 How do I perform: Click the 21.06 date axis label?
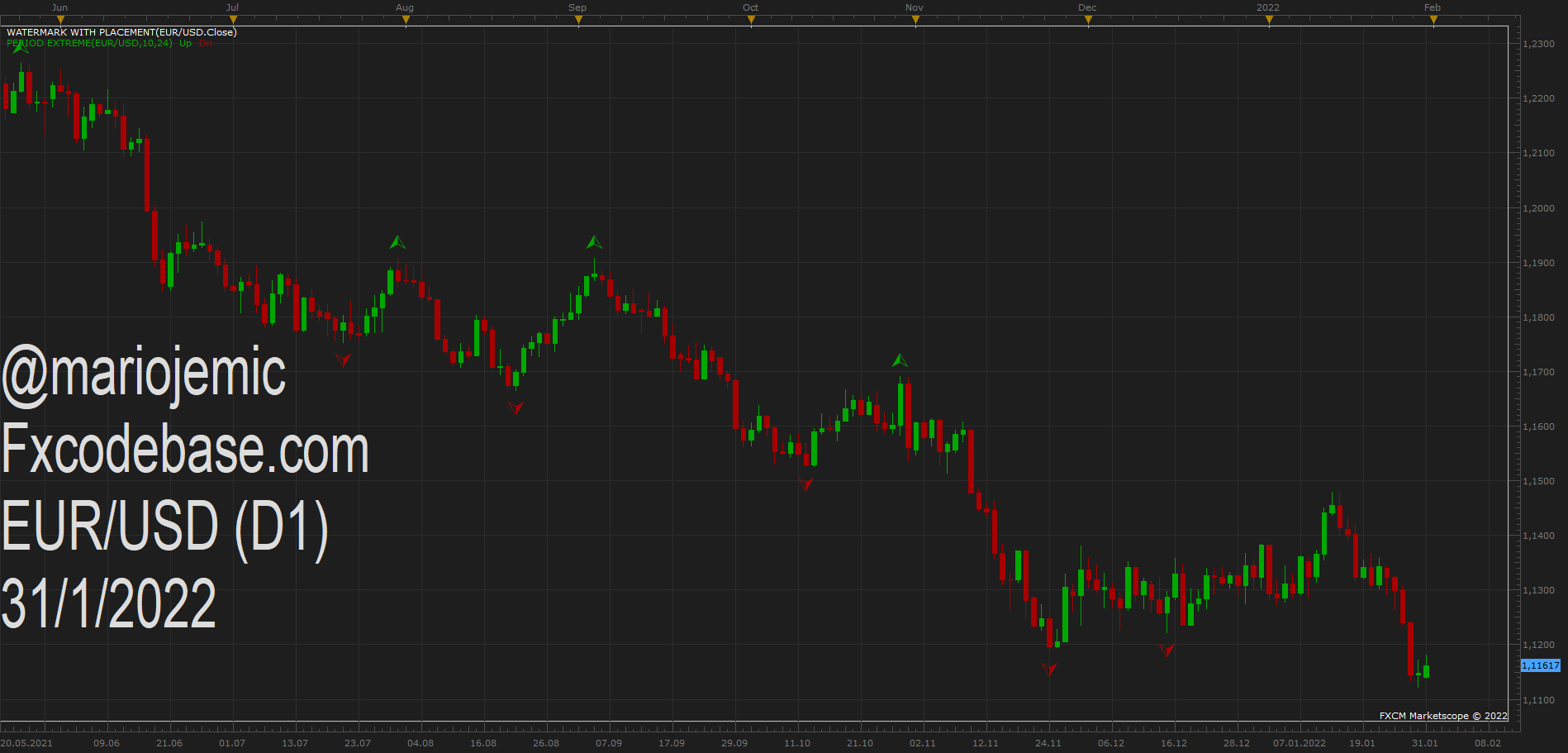169,743
